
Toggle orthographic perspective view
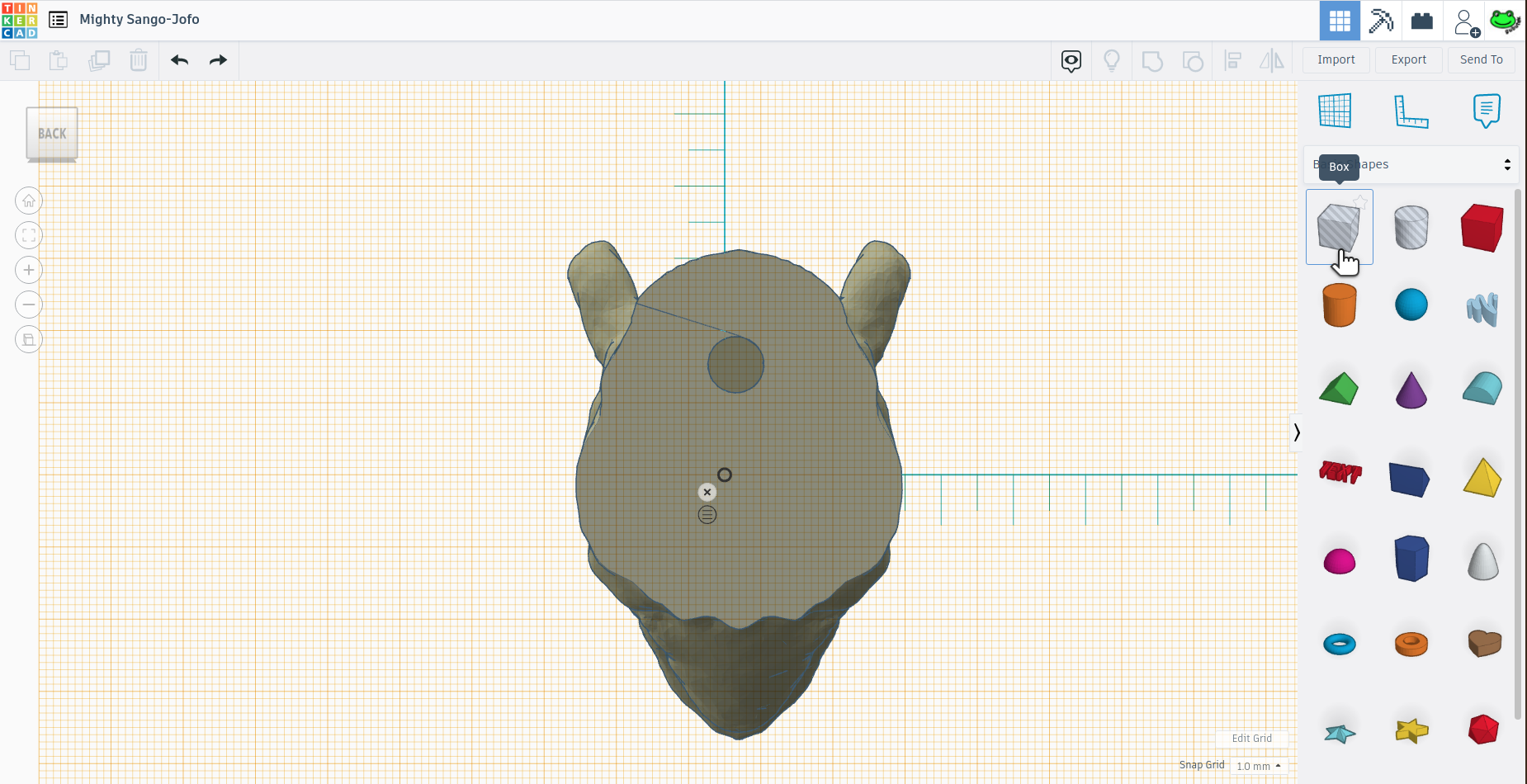pos(29,339)
